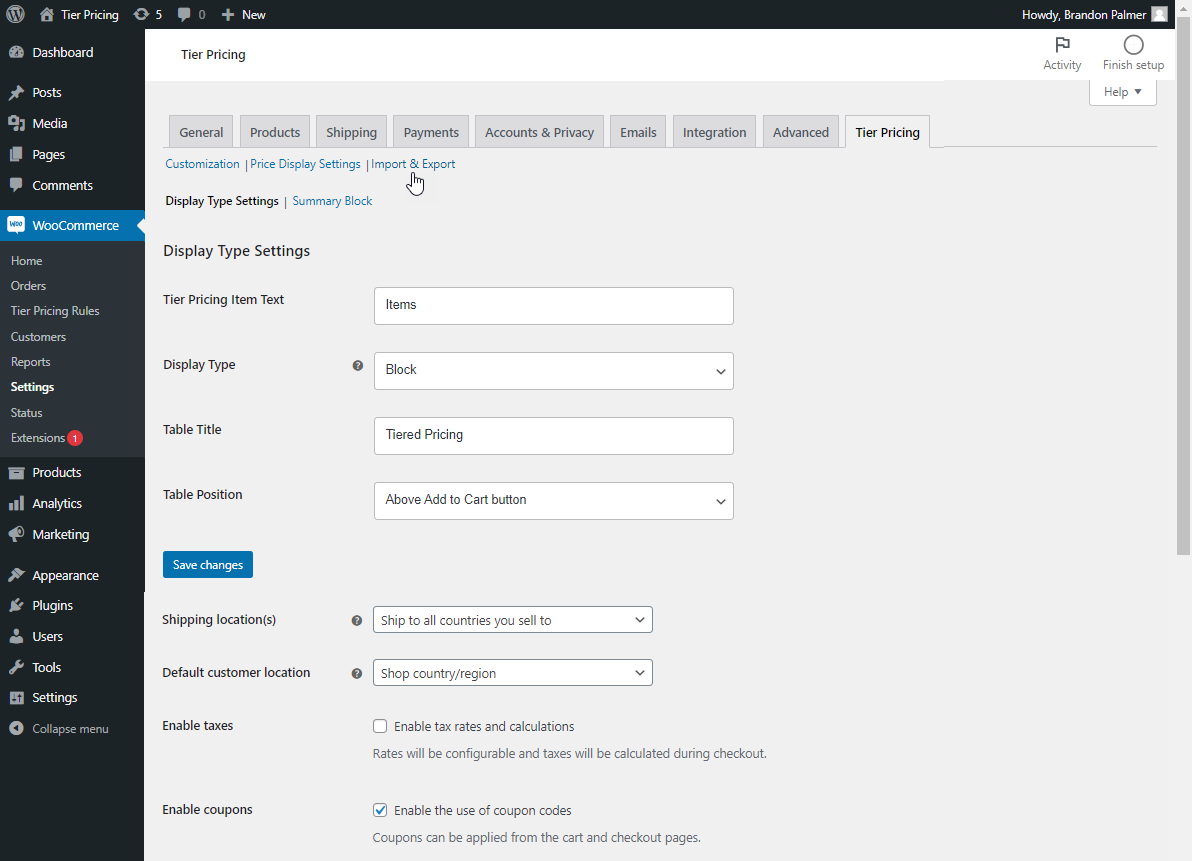This screenshot has width=1192, height=861.
Task: Open the Summary Block link
Action: point(332,201)
